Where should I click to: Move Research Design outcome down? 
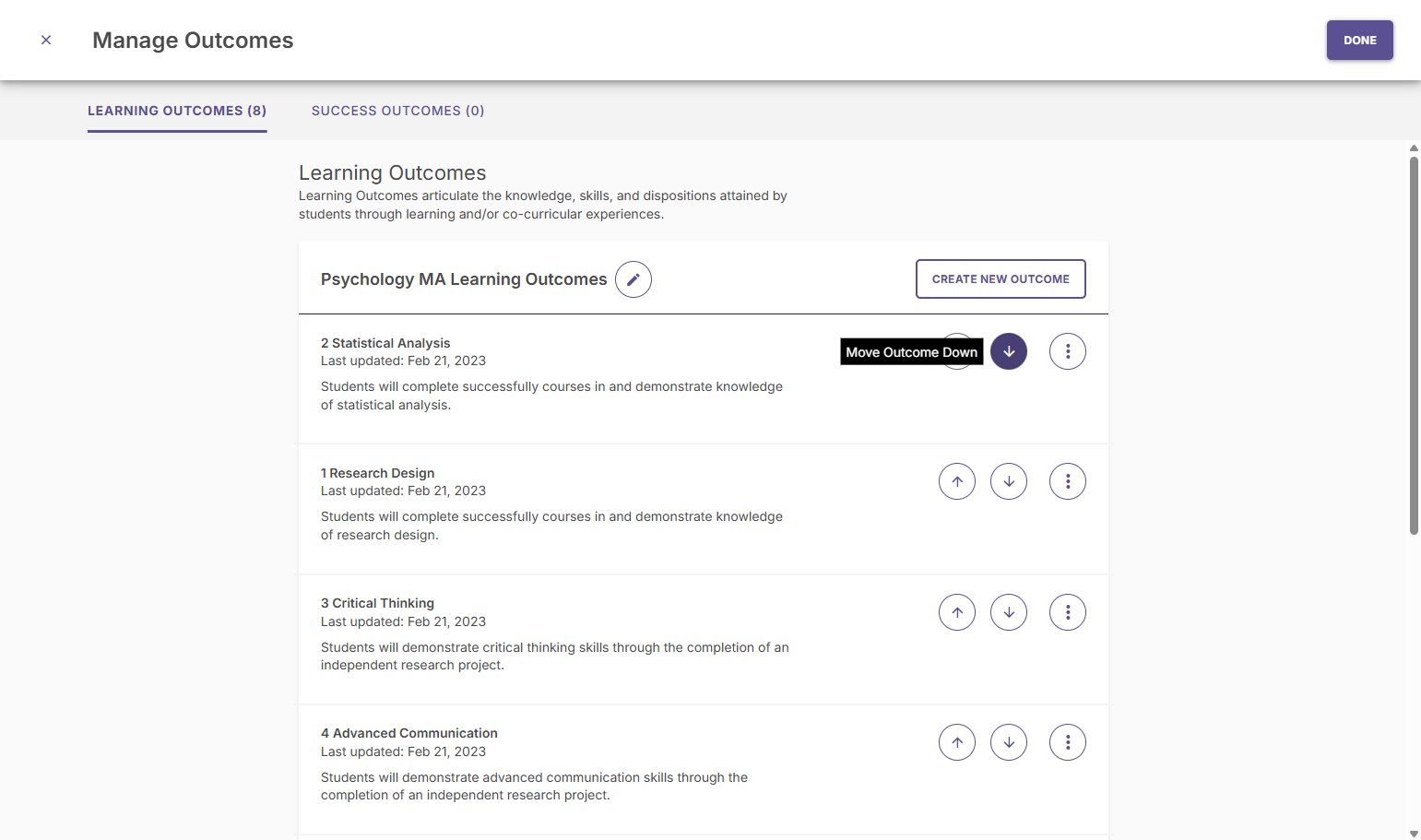click(1009, 481)
